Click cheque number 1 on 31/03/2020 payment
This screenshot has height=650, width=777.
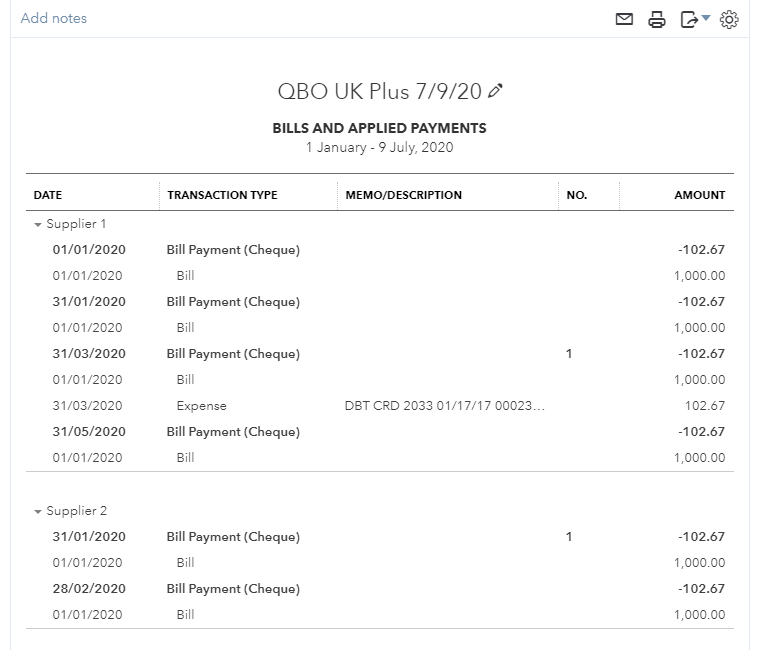569,354
